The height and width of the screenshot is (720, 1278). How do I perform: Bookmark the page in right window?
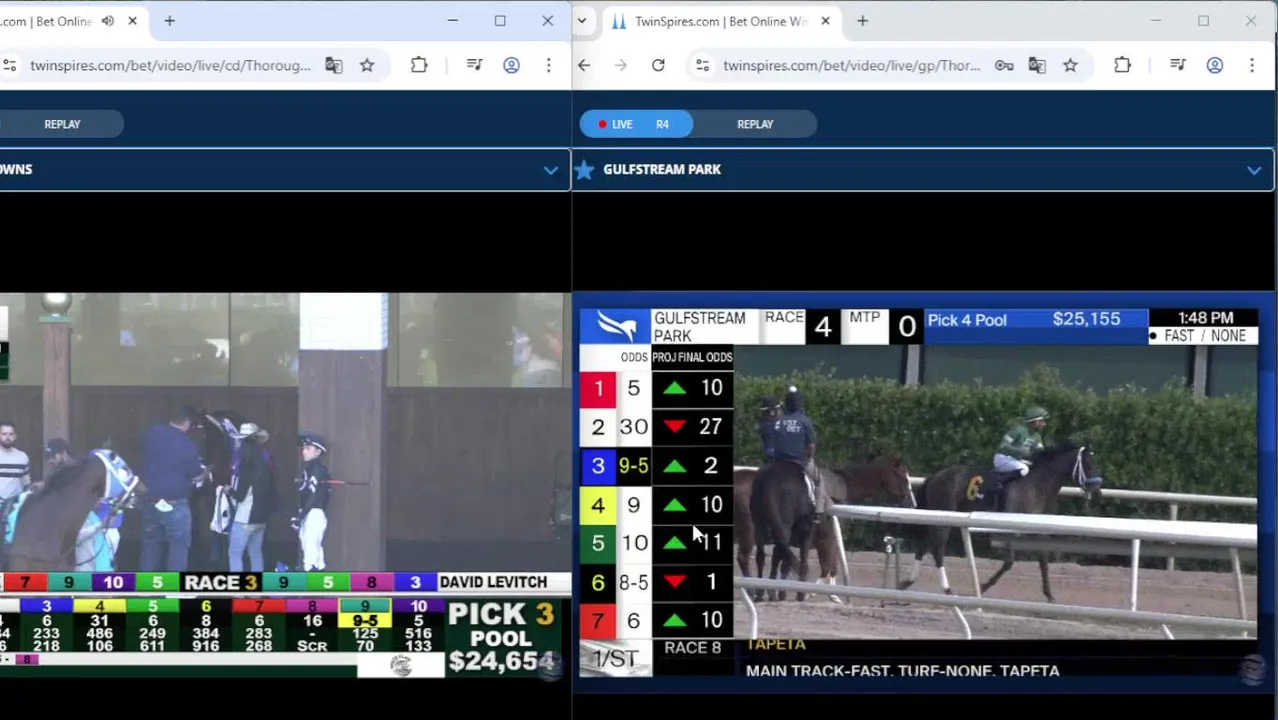tap(1070, 65)
